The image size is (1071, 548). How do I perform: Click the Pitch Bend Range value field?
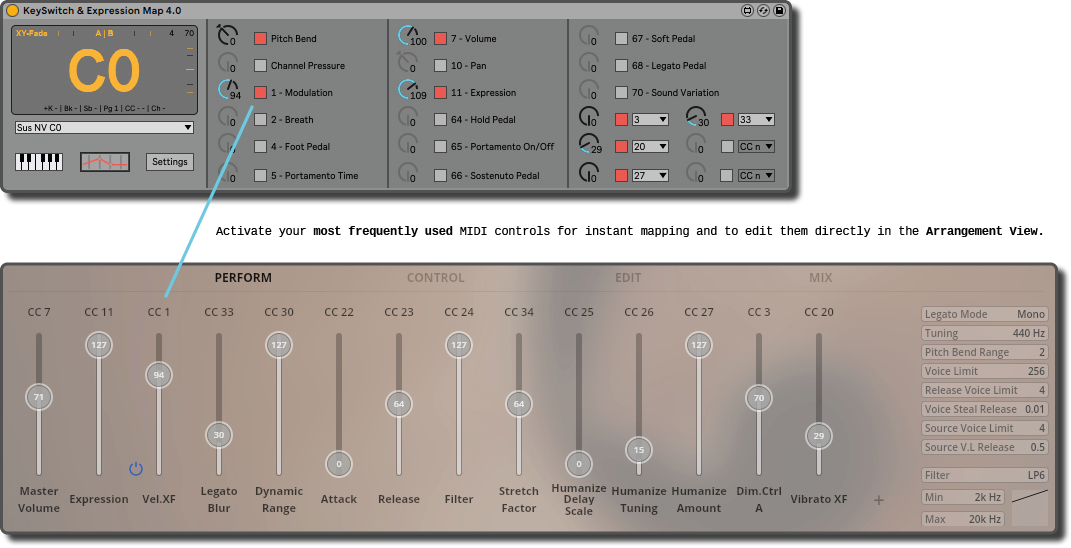click(x=984, y=353)
